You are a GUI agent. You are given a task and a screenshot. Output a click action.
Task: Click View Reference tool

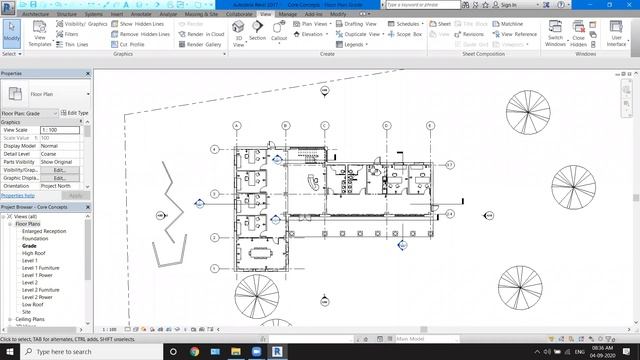515,34
